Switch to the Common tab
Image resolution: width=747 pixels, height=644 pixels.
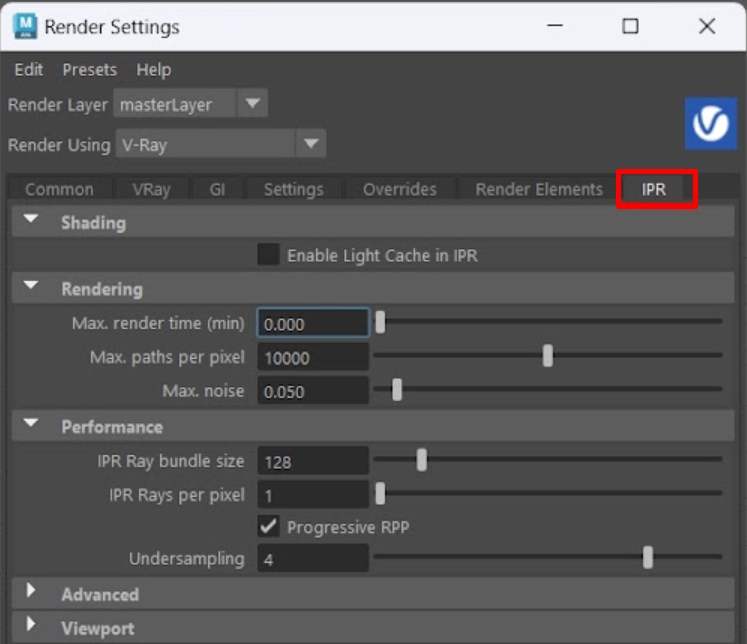click(x=59, y=189)
